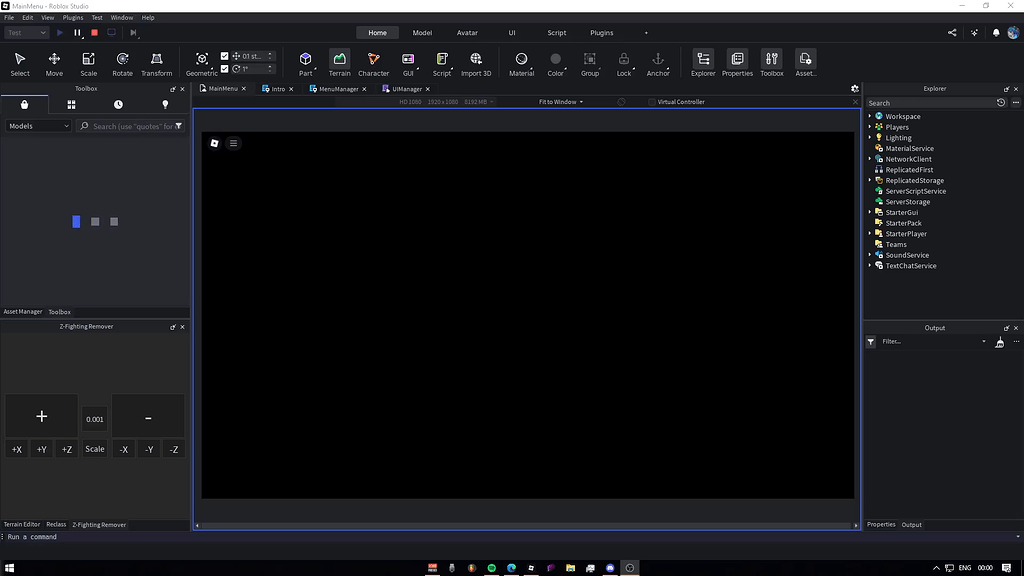
Task: Open the Models category dropdown in Toolbox
Action: pos(38,126)
